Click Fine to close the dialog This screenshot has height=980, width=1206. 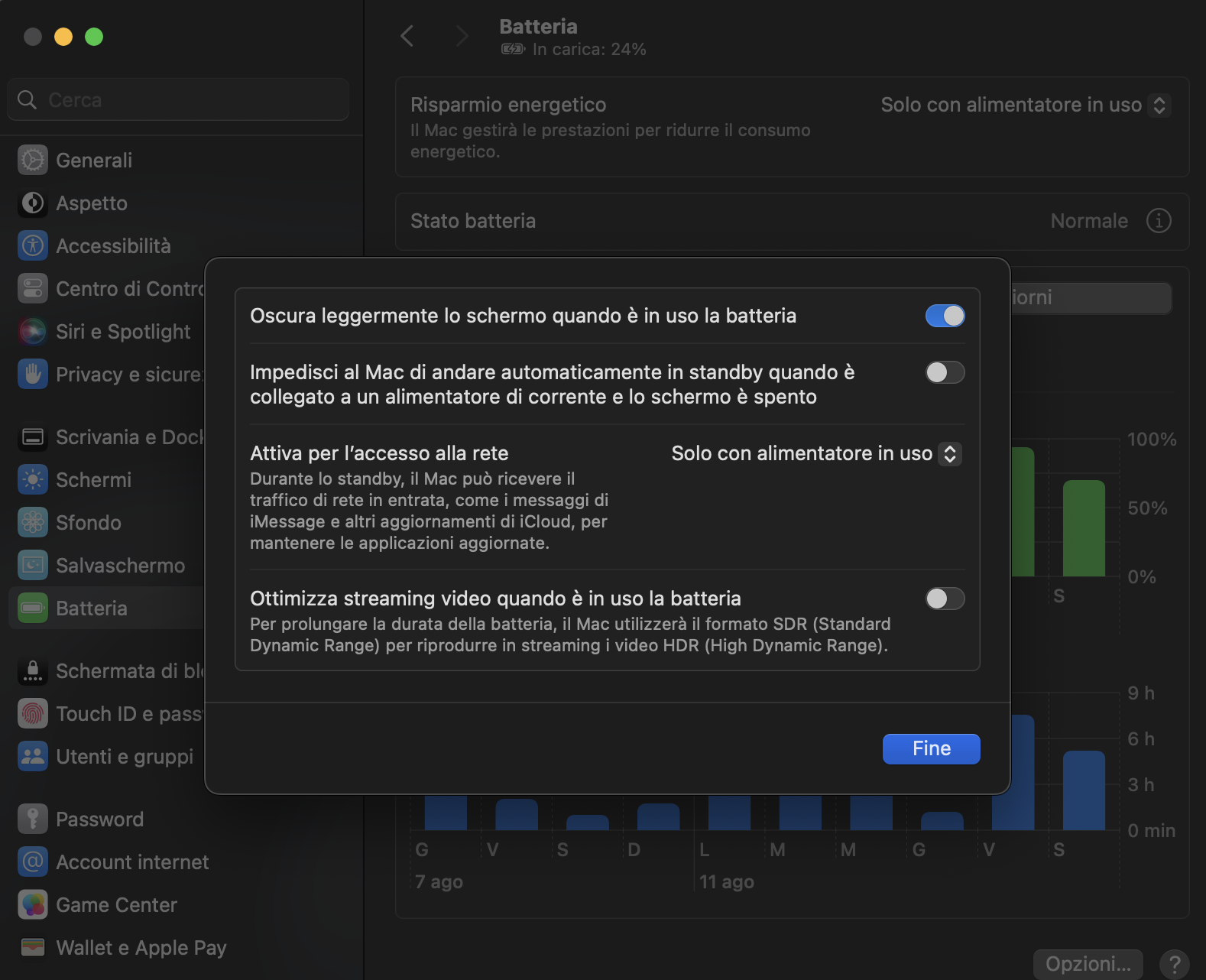click(931, 749)
